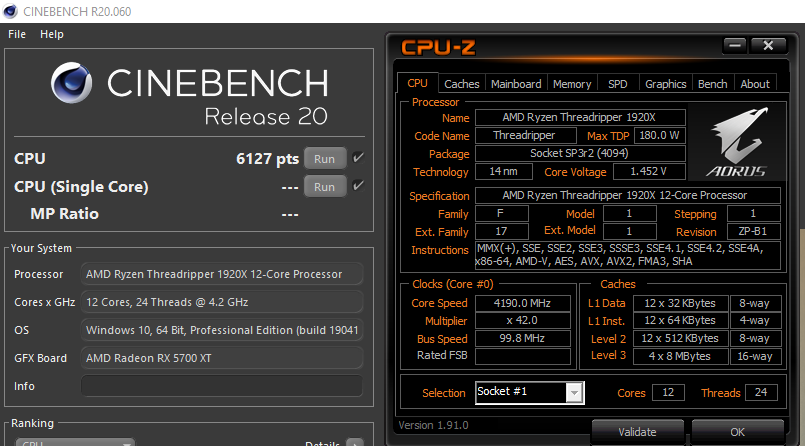Viewport: 805px width, 446px height.
Task: Open the Help menu in Cinebench
Action: 52,34
